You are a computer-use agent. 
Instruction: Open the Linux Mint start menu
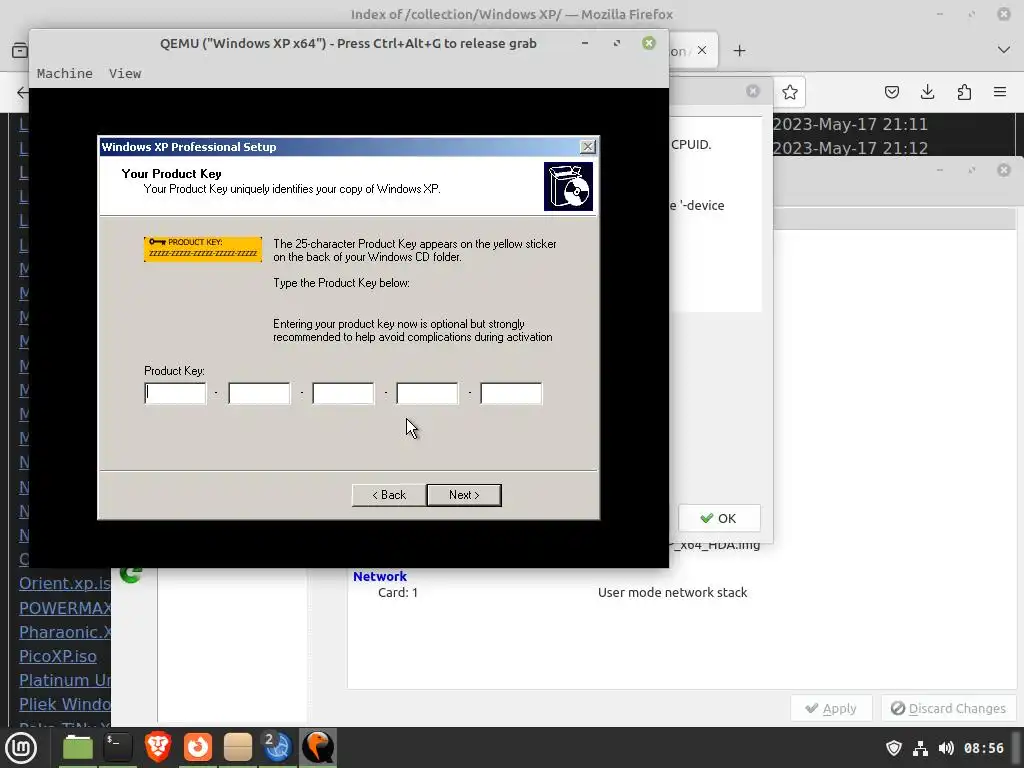coord(21,748)
